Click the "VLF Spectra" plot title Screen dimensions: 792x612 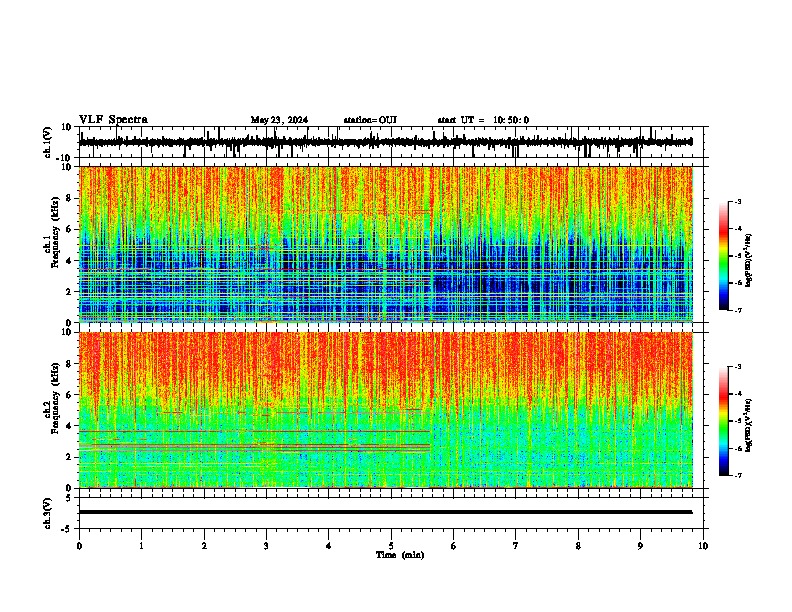tap(113, 120)
